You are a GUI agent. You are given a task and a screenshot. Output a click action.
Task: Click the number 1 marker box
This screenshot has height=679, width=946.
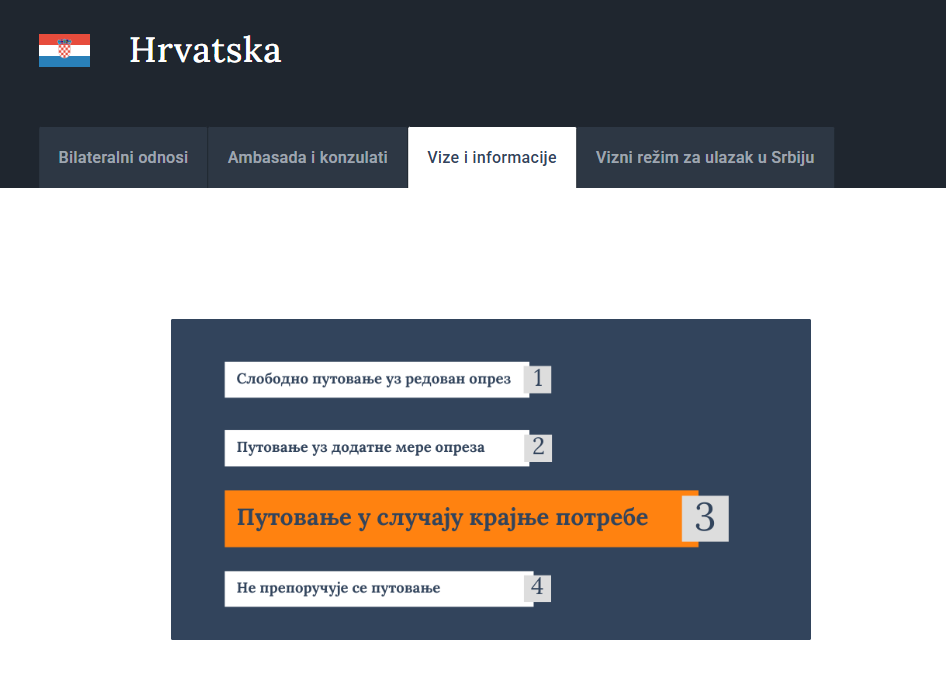click(x=539, y=379)
